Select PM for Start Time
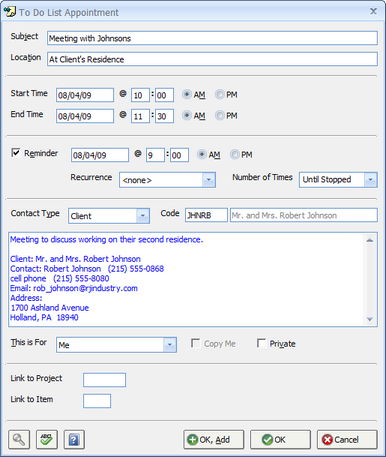 click(219, 95)
